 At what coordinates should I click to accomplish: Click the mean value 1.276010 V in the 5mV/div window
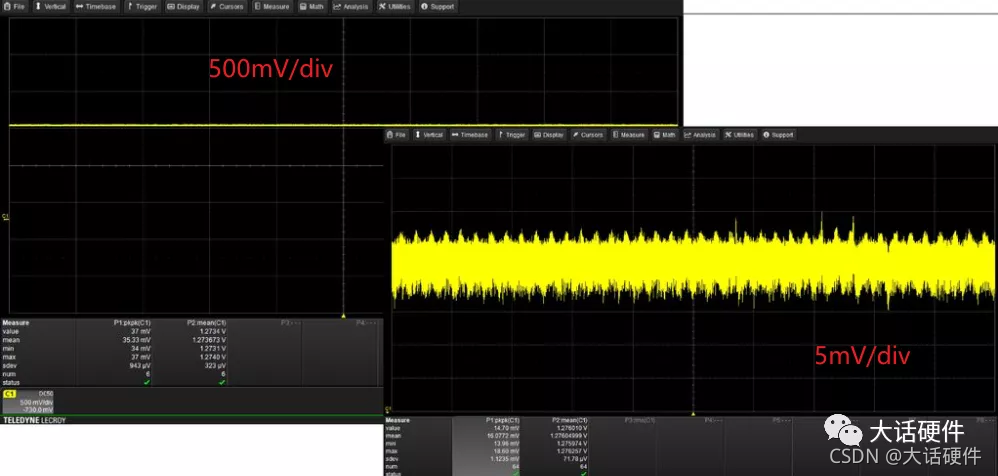(573, 428)
